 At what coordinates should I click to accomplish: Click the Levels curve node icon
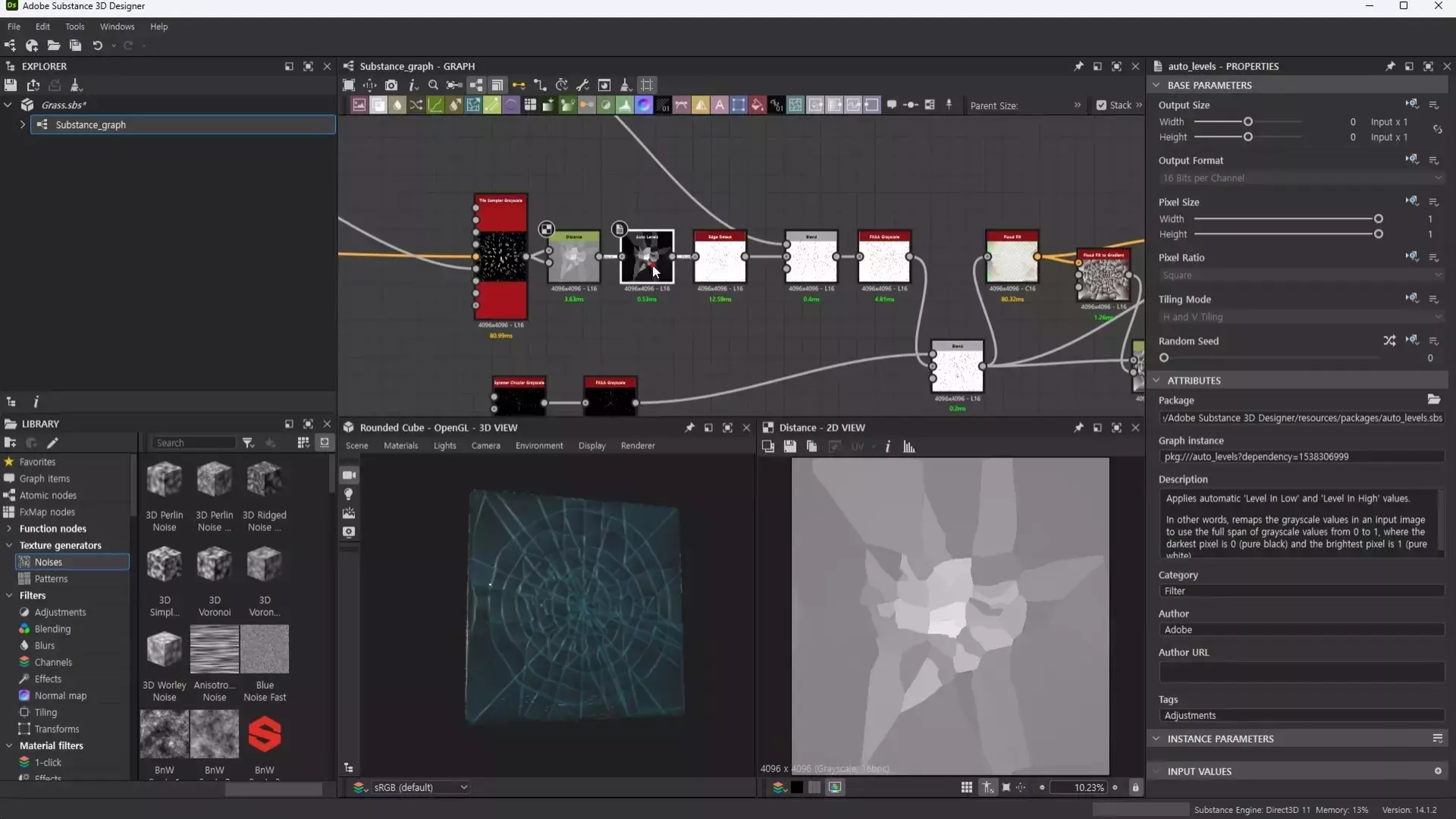(x=435, y=105)
